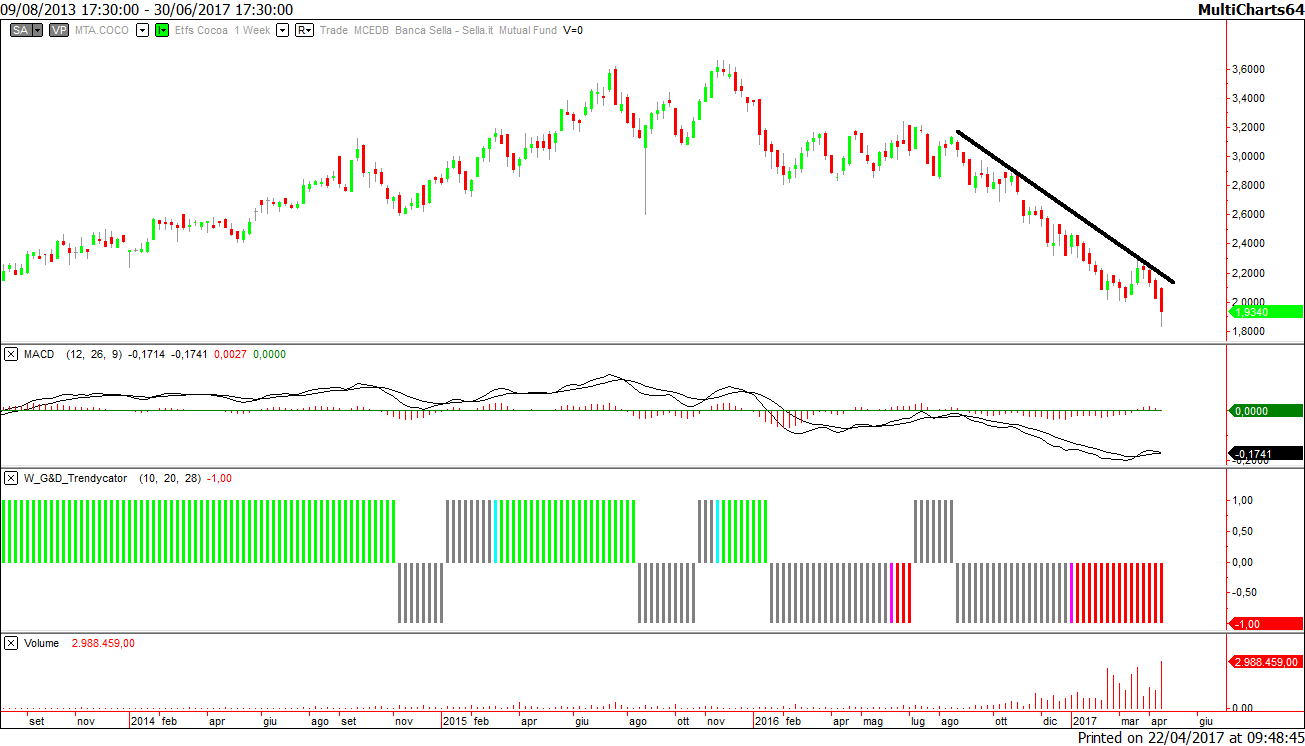This screenshot has height=746, width=1305.
Task: Click the V=0 value in the status line
Action: coord(573,31)
